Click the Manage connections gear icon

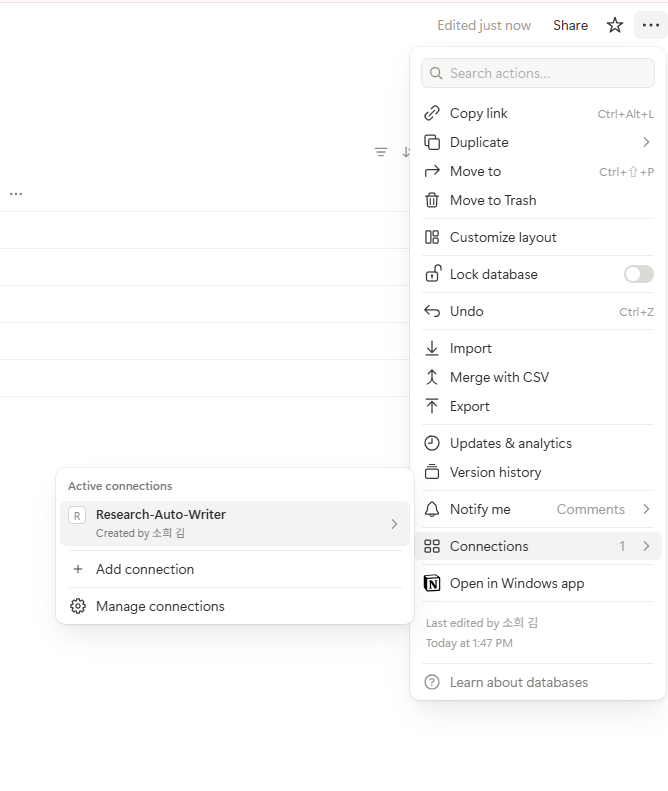click(78, 606)
